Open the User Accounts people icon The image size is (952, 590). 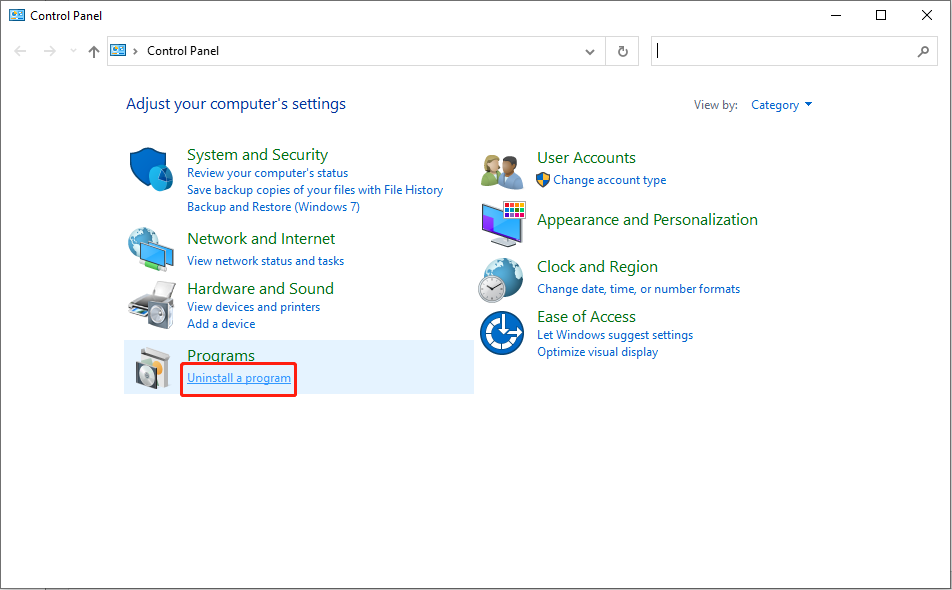click(x=502, y=172)
